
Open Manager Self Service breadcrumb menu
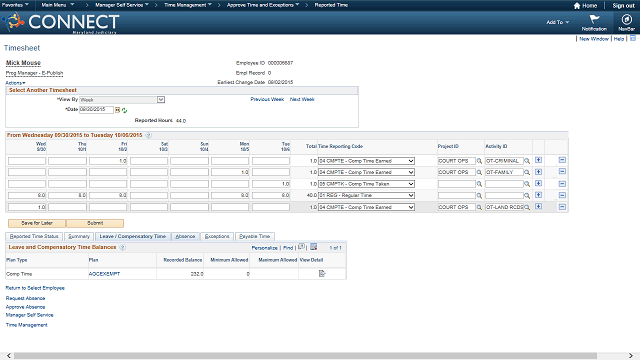pyautogui.click(x=122, y=5)
